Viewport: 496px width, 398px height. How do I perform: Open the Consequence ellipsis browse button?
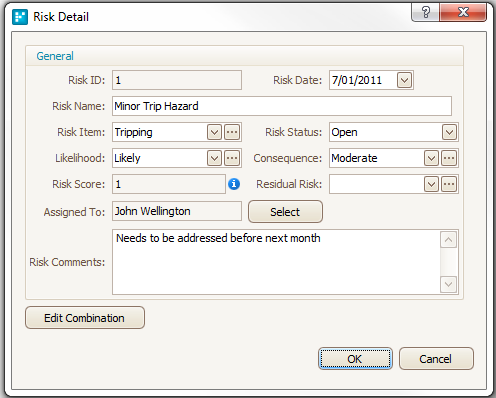click(x=449, y=158)
